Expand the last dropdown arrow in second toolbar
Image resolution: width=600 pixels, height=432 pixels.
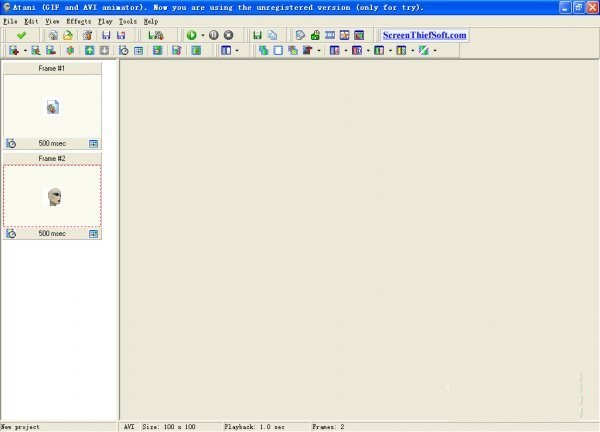(435, 50)
